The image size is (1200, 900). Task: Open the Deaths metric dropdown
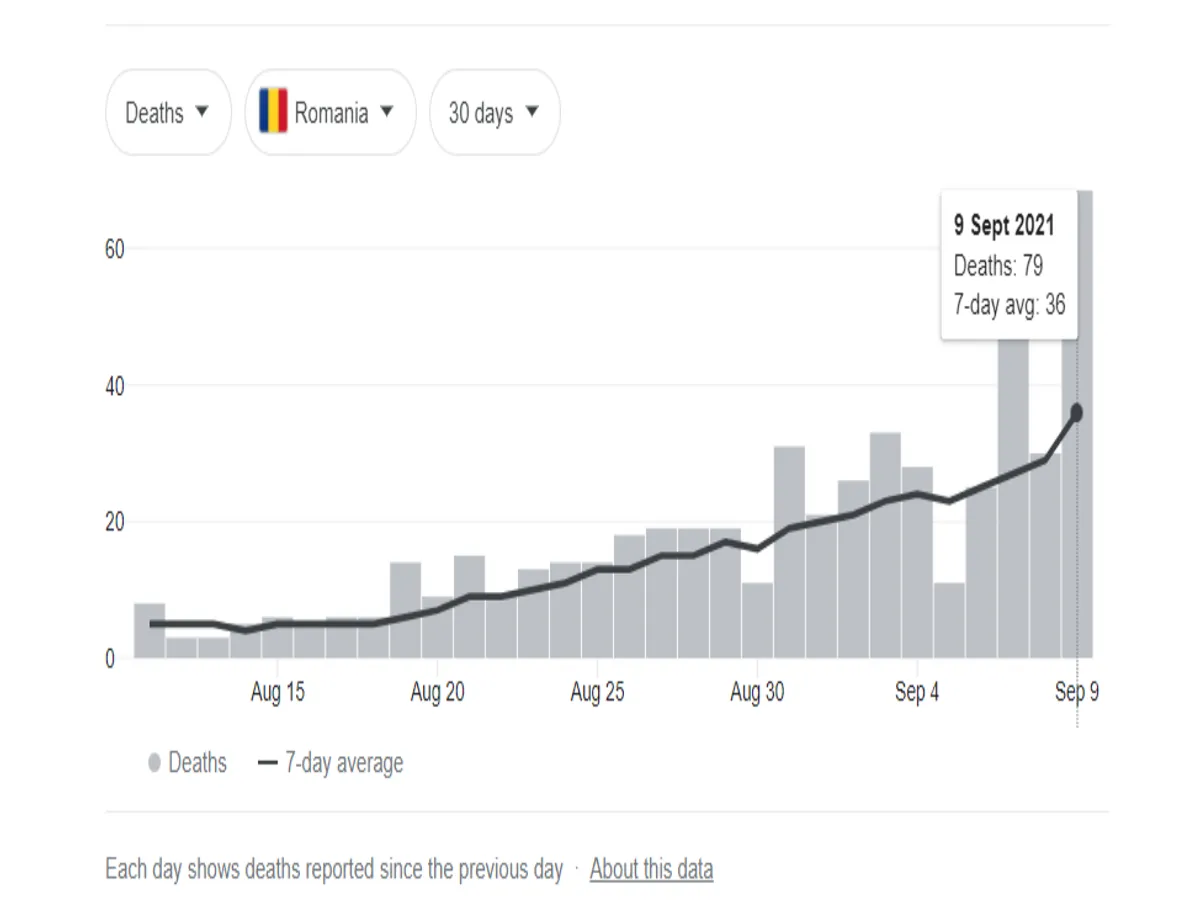(x=167, y=113)
